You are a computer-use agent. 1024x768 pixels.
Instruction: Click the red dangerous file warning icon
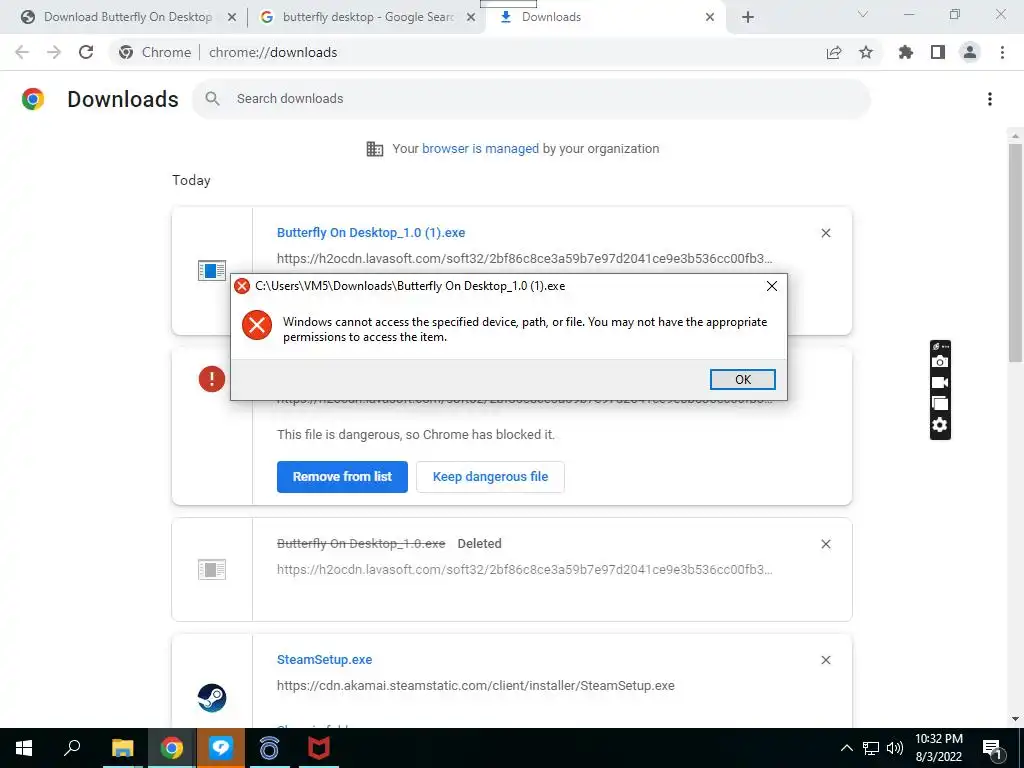pos(212,379)
